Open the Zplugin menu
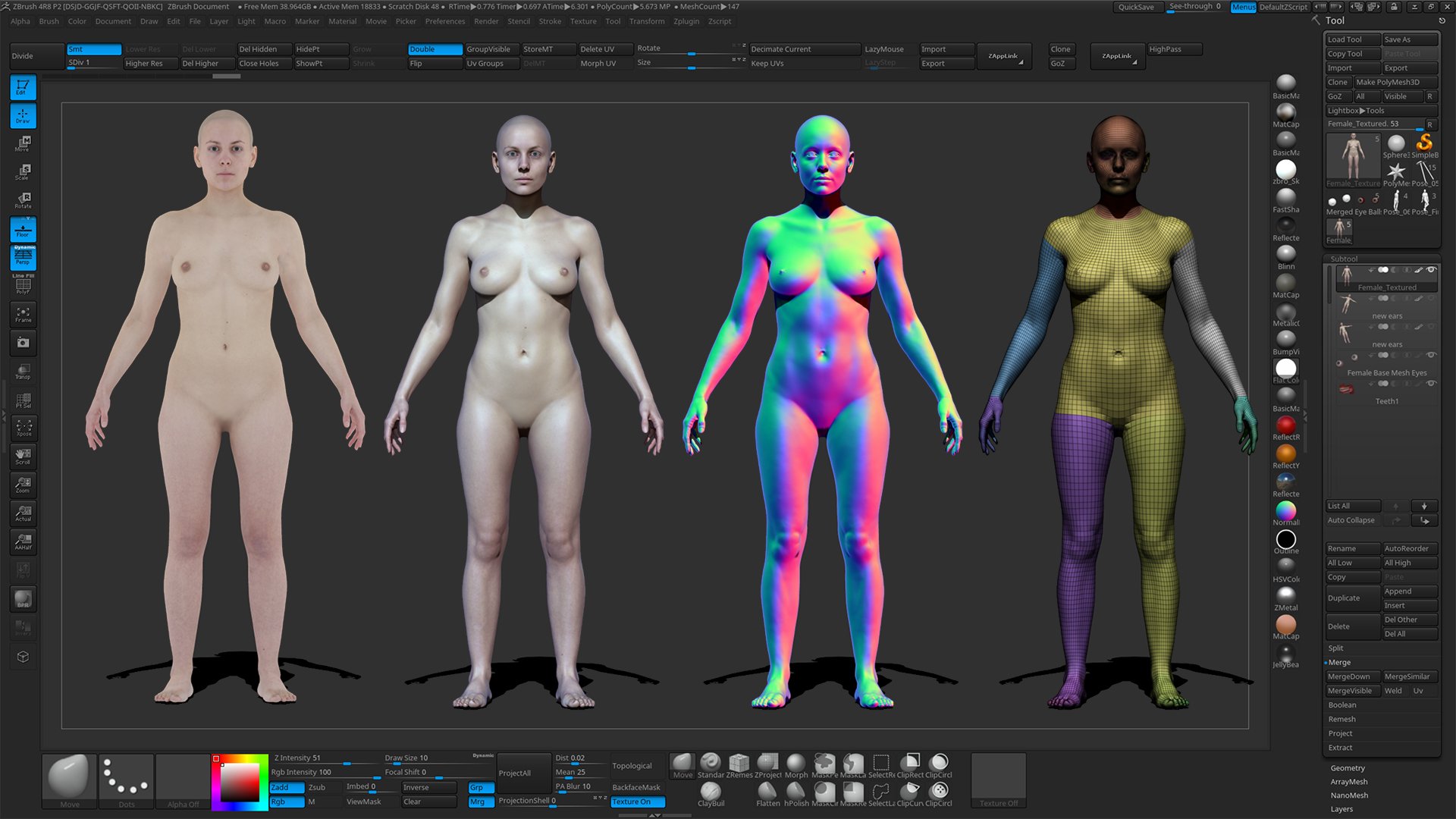Screen dimensions: 1456x819 click(686, 21)
